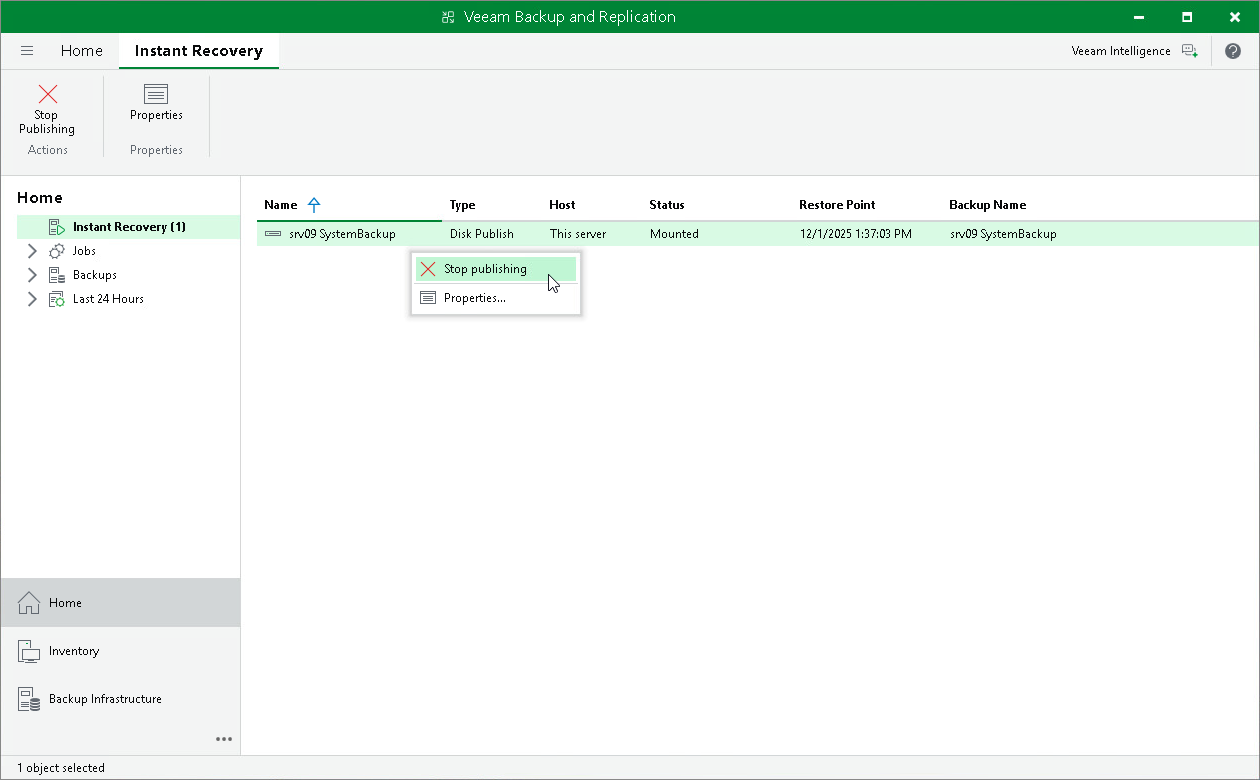Choose Stop publishing from the context menu
This screenshot has width=1260, height=780.
coord(486,269)
